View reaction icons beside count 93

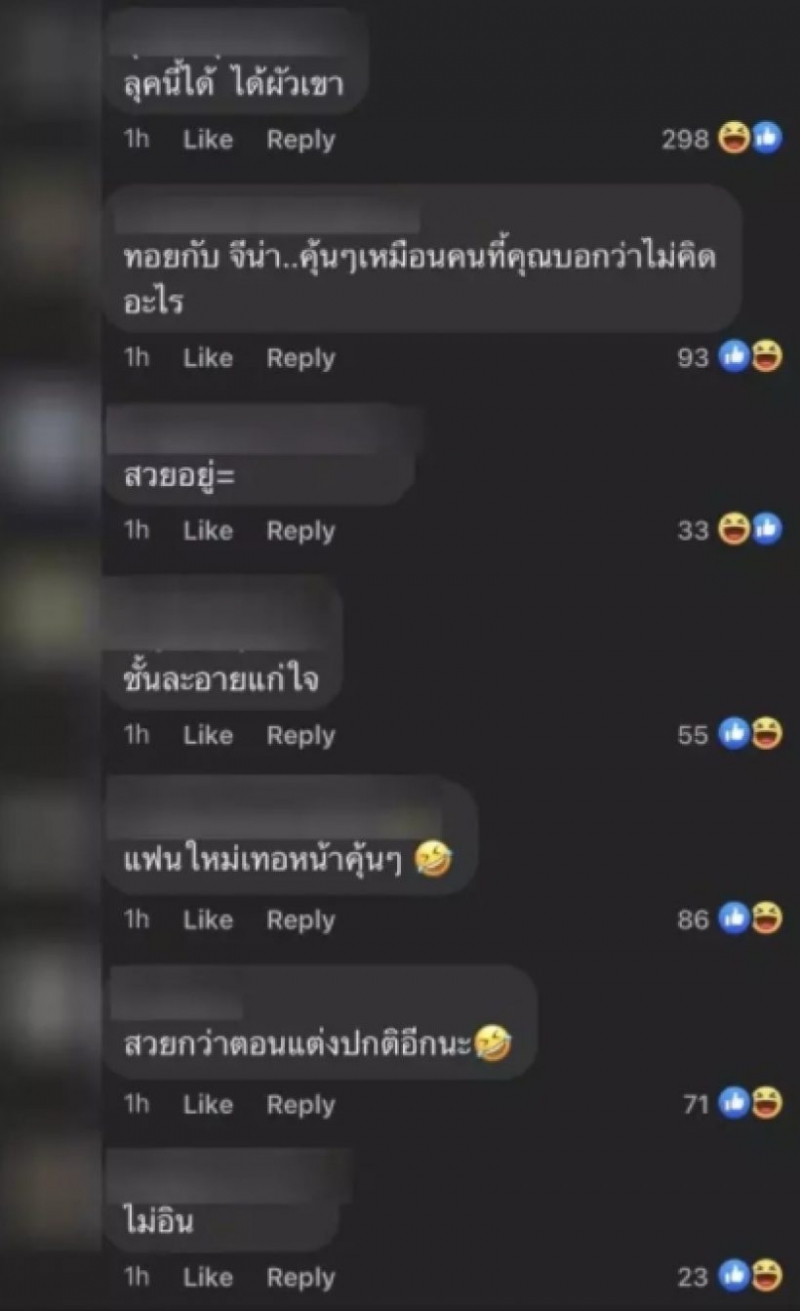click(x=750, y=356)
